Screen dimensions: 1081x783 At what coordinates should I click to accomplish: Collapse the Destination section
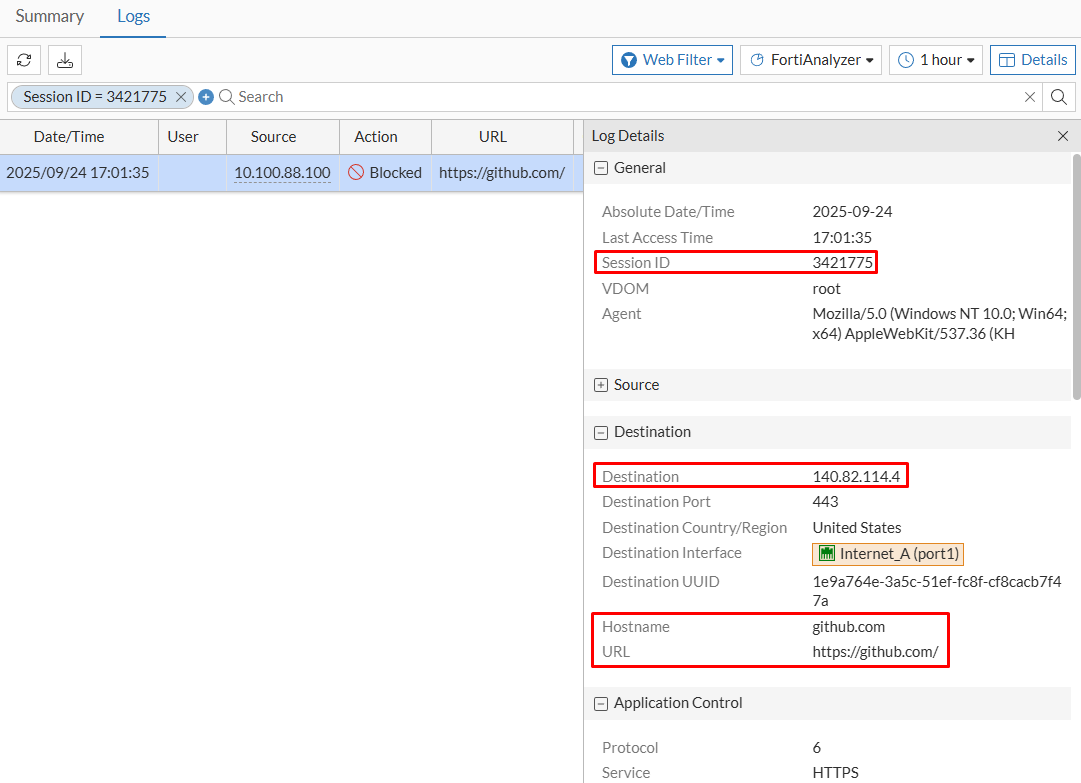(600, 432)
